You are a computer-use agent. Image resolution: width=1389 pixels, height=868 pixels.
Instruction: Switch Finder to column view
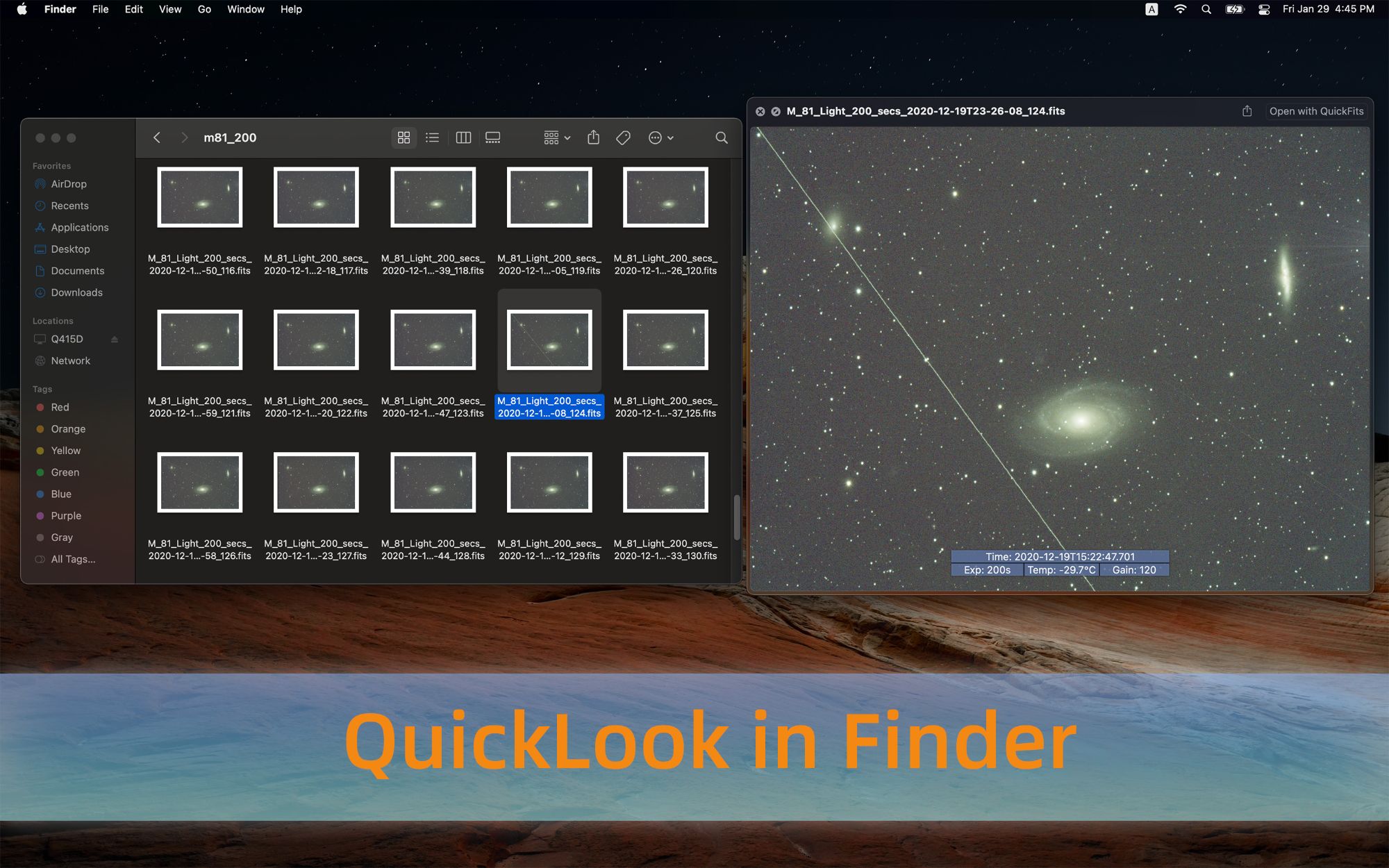(463, 137)
